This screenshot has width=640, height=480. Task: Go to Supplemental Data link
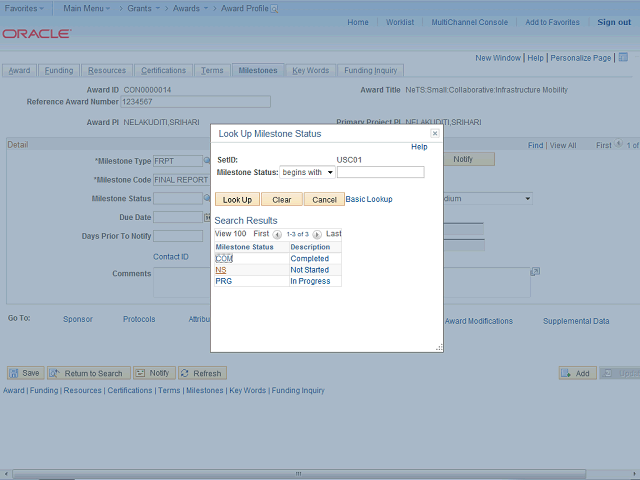coord(576,321)
